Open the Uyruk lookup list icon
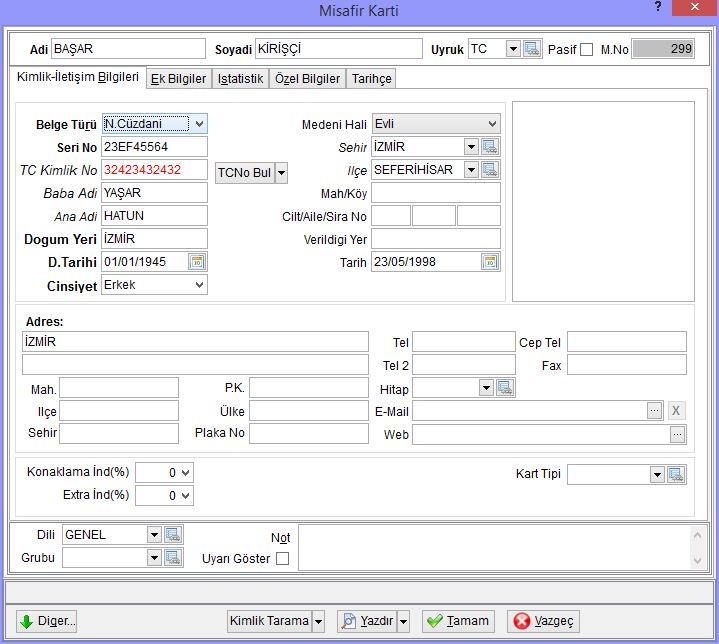The image size is (719, 644). pyautogui.click(x=532, y=49)
